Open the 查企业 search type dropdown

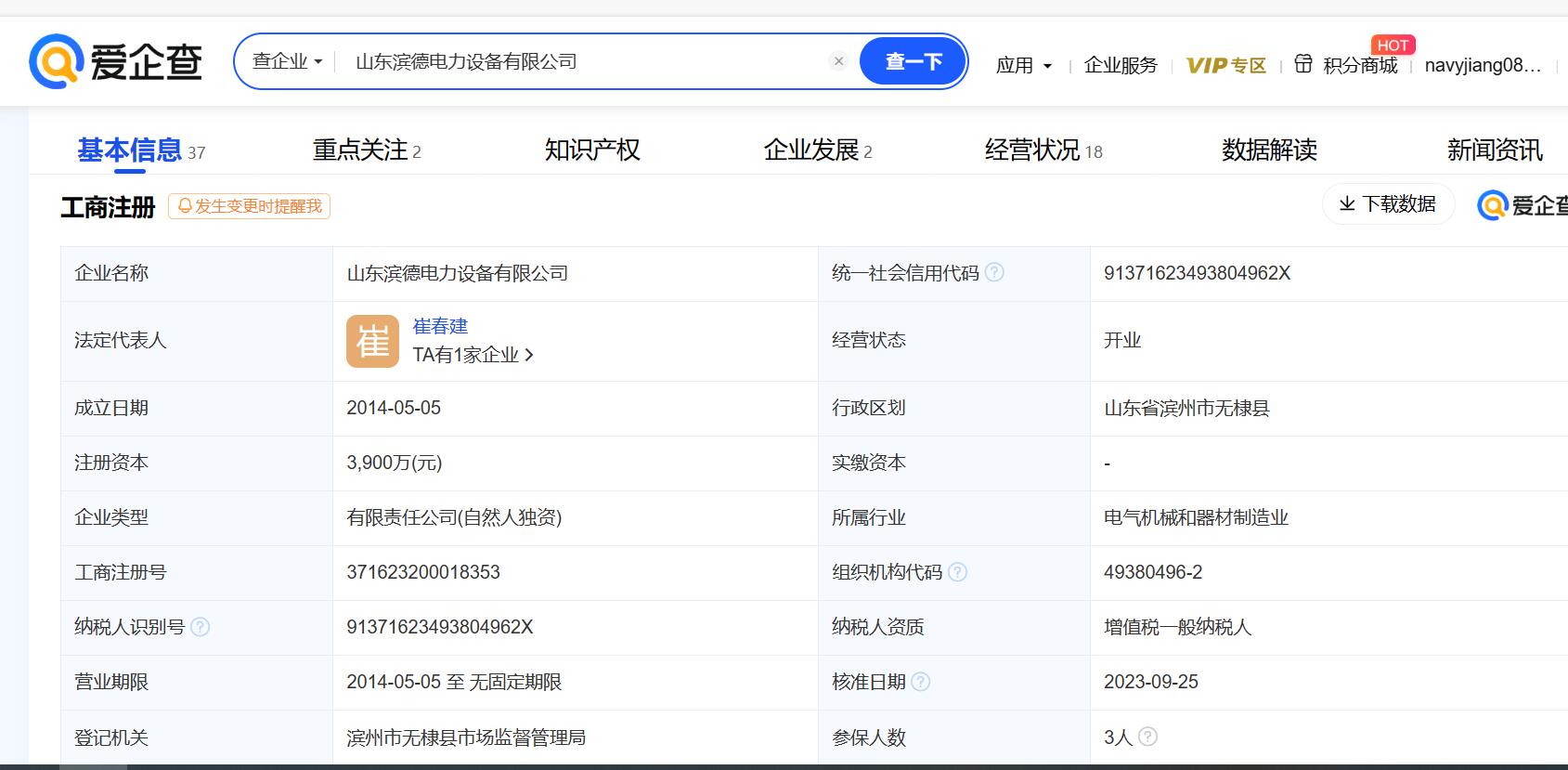pyautogui.click(x=287, y=61)
